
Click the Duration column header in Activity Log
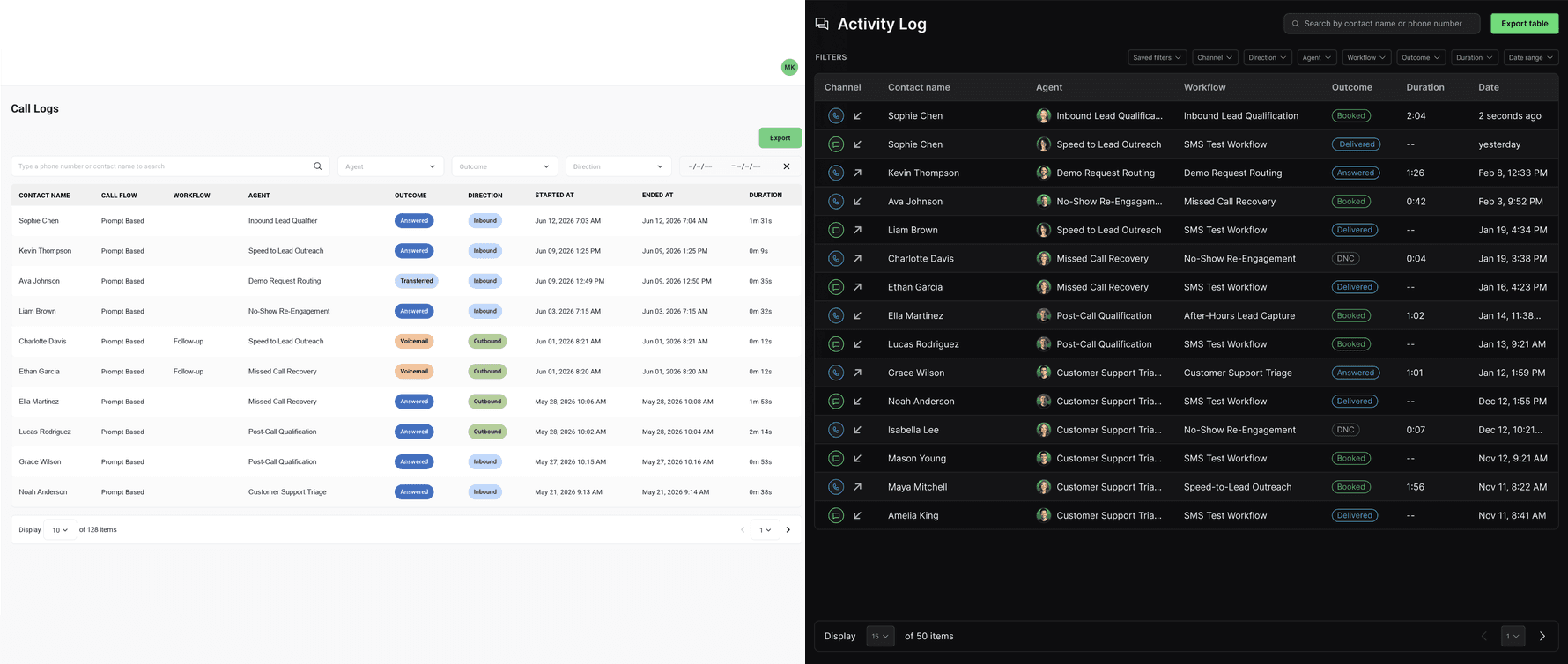point(1424,87)
